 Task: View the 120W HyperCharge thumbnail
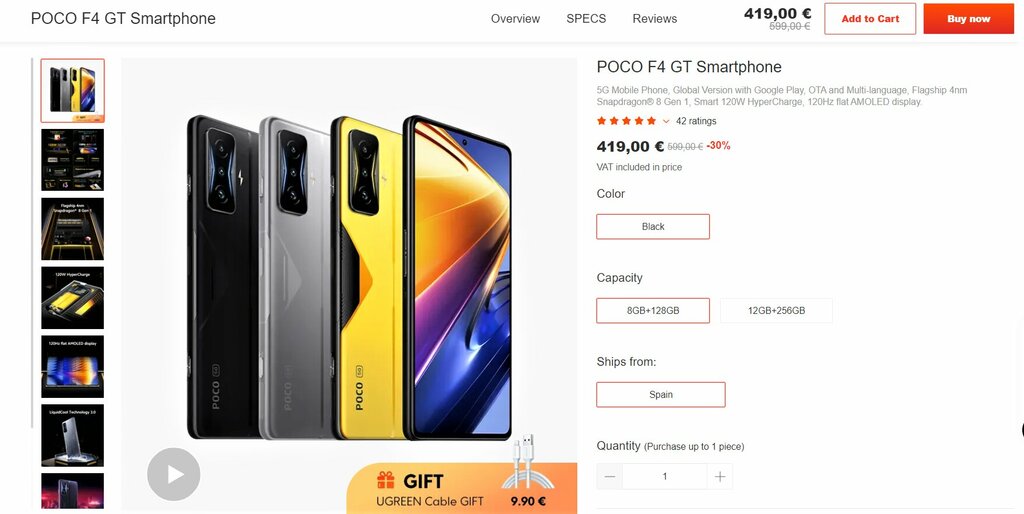click(x=72, y=298)
